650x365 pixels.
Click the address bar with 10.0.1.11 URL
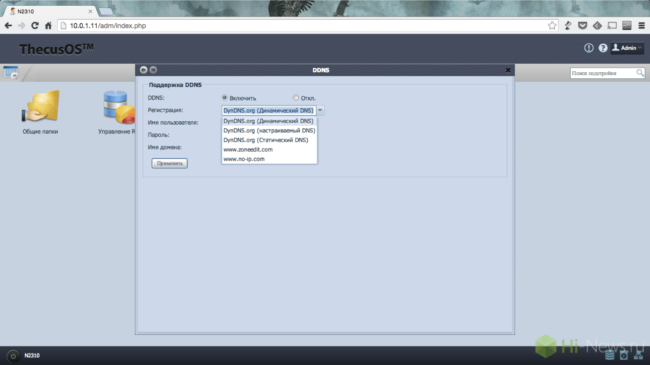[x=307, y=26]
